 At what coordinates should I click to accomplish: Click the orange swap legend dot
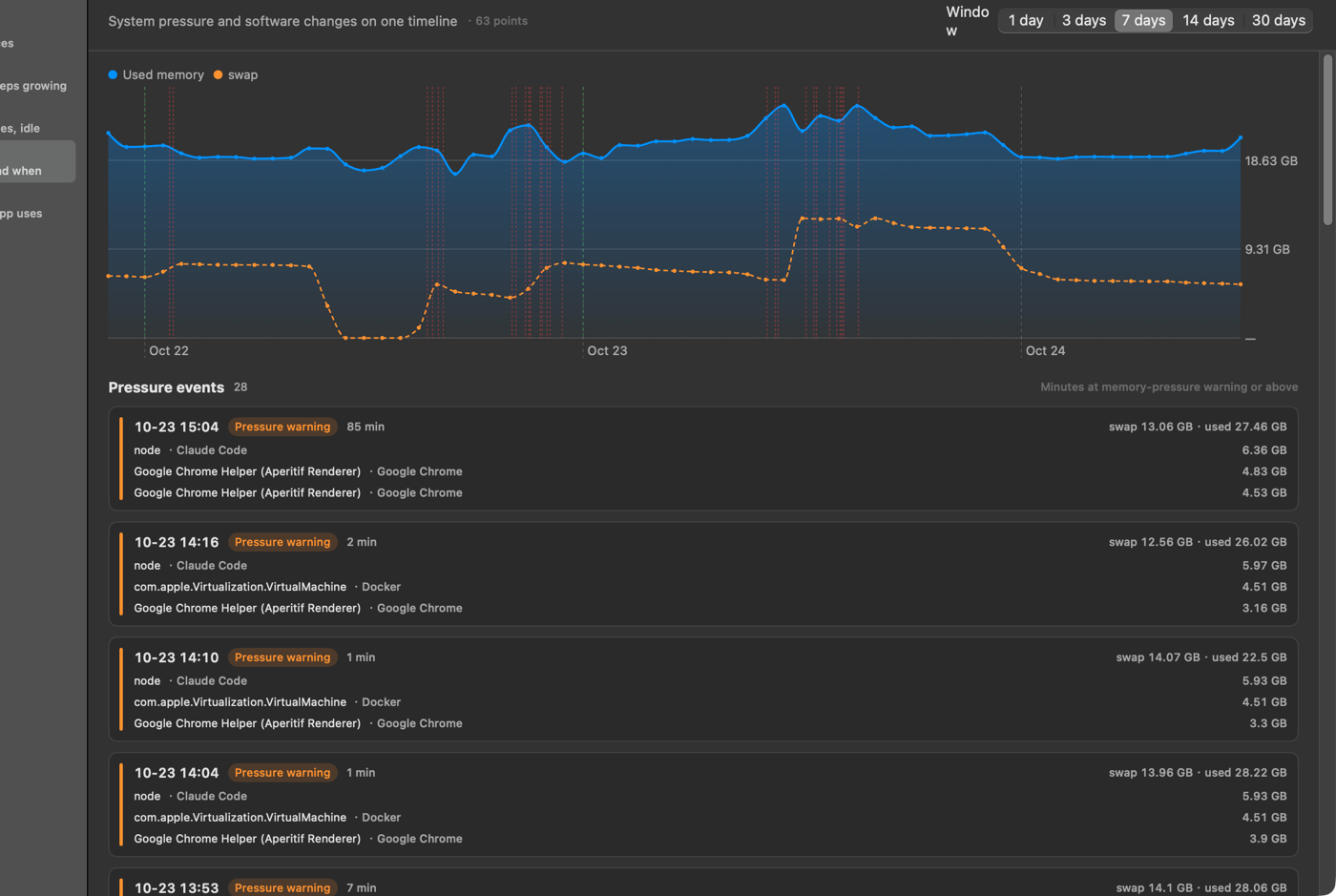tap(218, 74)
